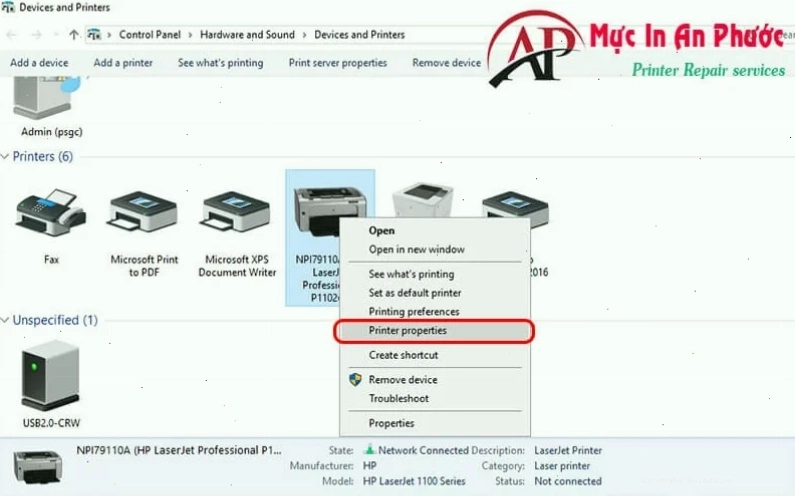The width and height of the screenshot is (795, 497).
Task: Choose Properties at context menu bottom
Action: [x=435, y=423]
